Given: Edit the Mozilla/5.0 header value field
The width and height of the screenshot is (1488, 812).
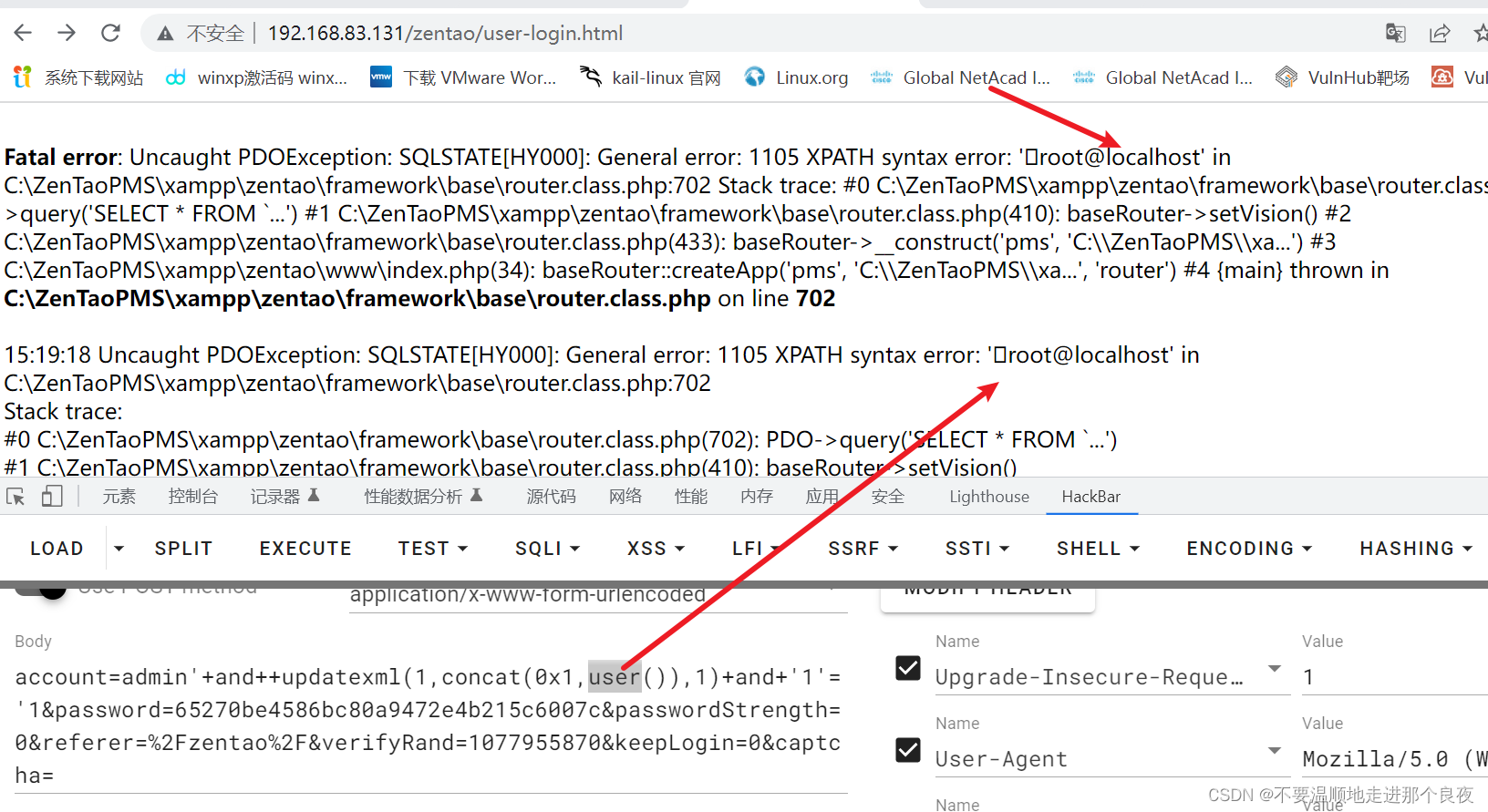Looking at the screenshot, I should tap(1395, 759).
